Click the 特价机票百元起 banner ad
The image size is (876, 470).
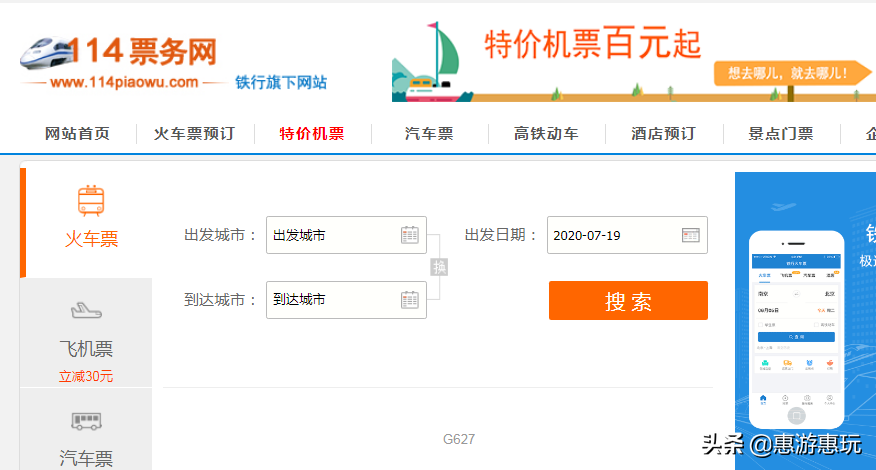point(633,52)
